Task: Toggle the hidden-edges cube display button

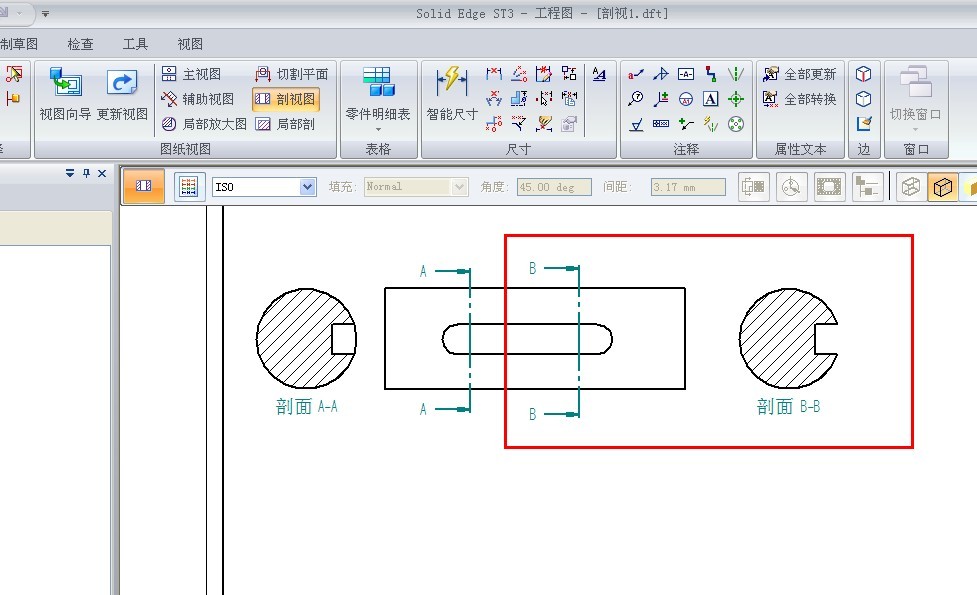Action: (x=943, y=187)
